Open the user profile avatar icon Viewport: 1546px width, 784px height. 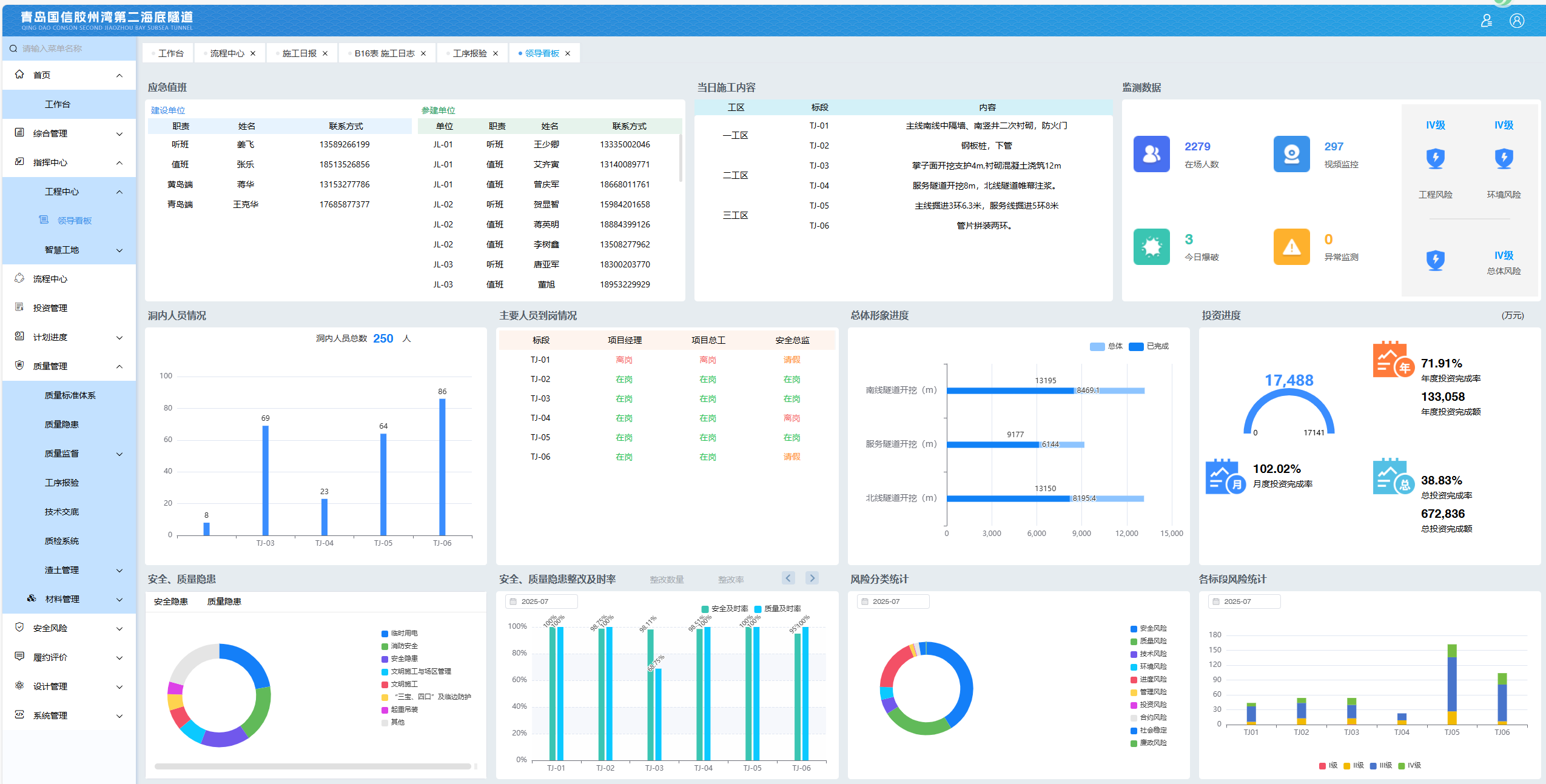click(1516, 21)
